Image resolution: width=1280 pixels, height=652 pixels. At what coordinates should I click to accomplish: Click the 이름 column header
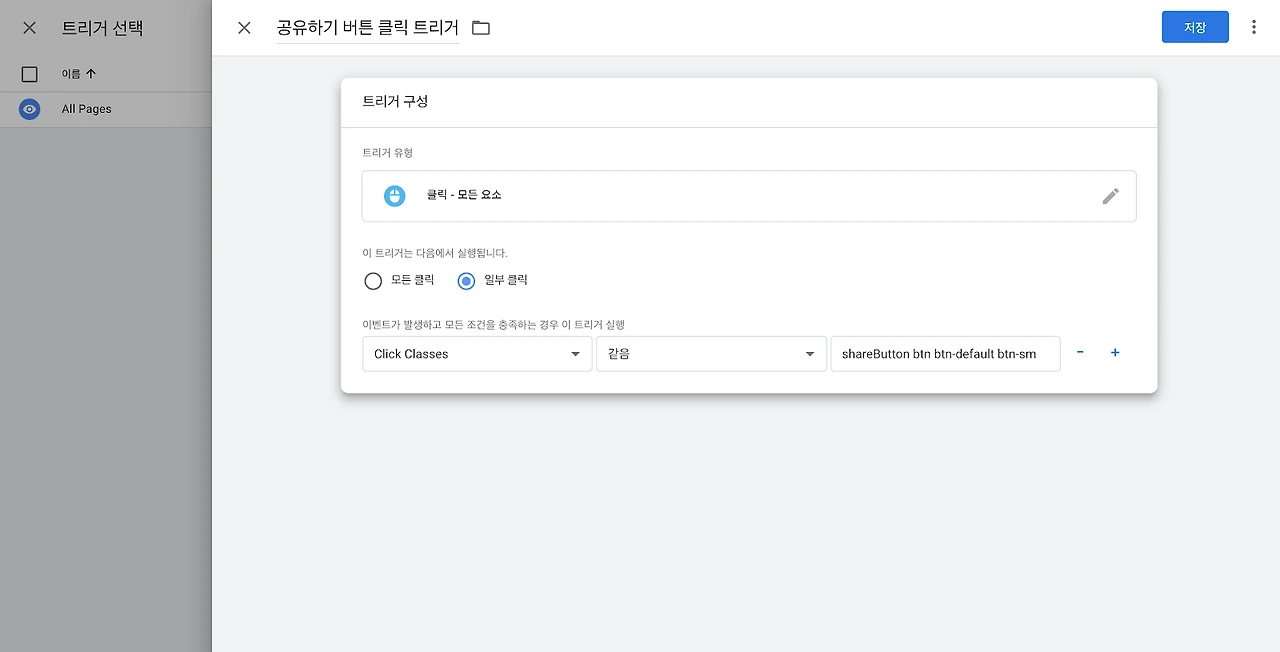point(71,74)
